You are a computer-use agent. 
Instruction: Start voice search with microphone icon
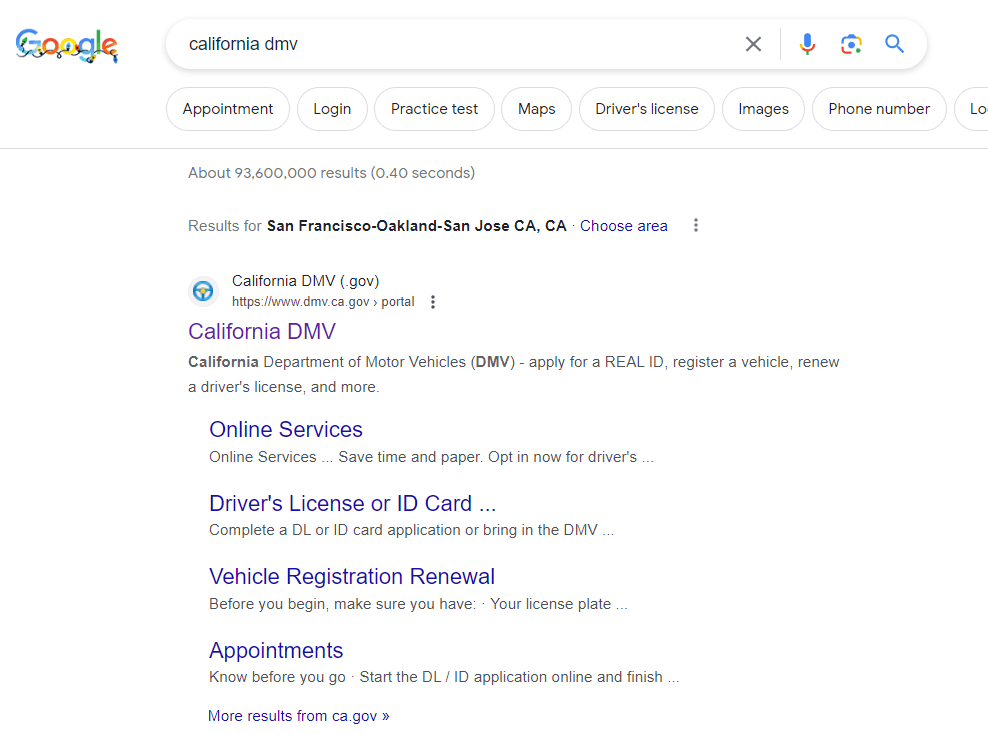(807, 44)
